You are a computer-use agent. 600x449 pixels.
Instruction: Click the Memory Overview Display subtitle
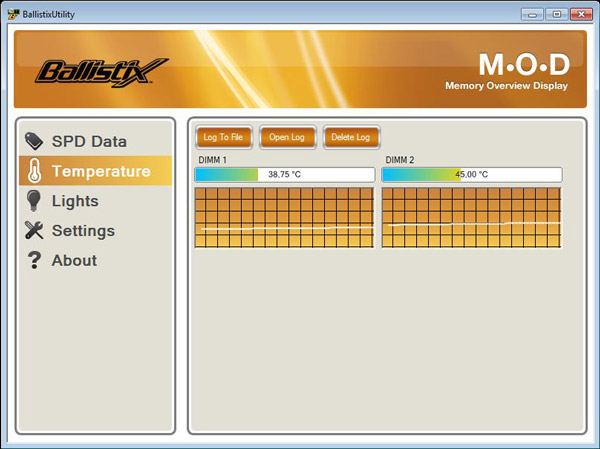point(506,85)
